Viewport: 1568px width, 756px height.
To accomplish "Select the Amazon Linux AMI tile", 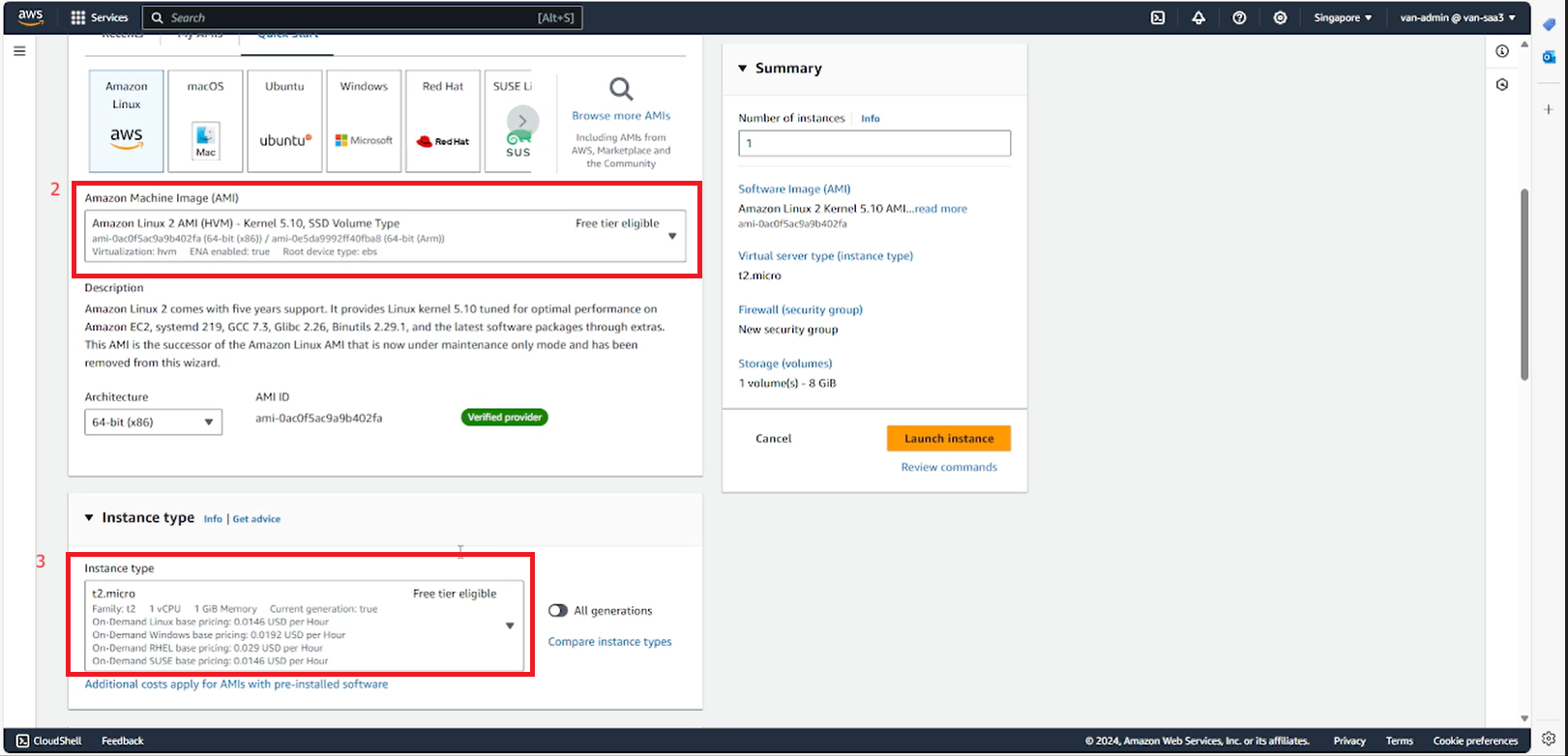I will [x=127, y=121].
